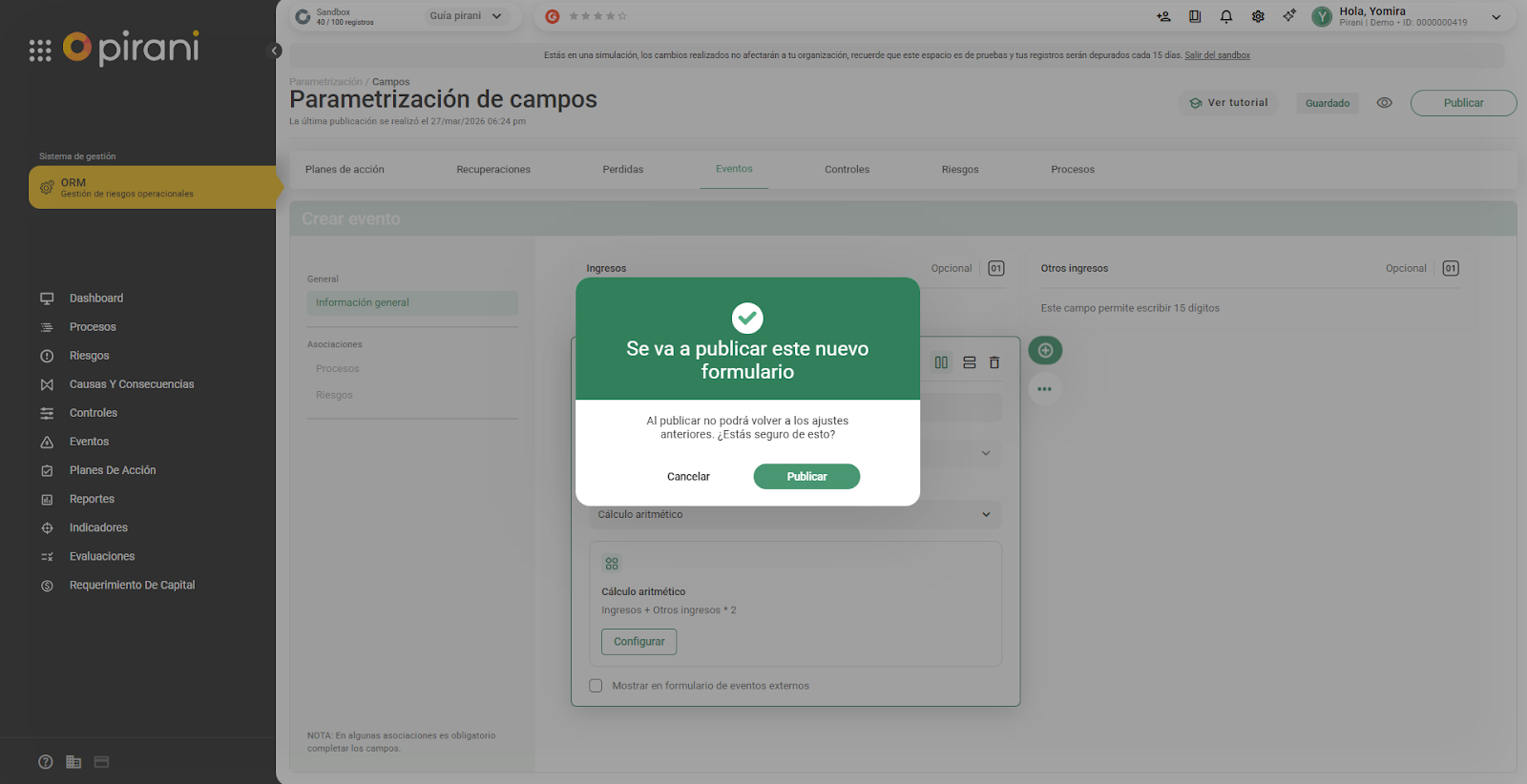Click help question mark icon in sidebar
This screenshot has width=1527, height=784.
(46, 762)
